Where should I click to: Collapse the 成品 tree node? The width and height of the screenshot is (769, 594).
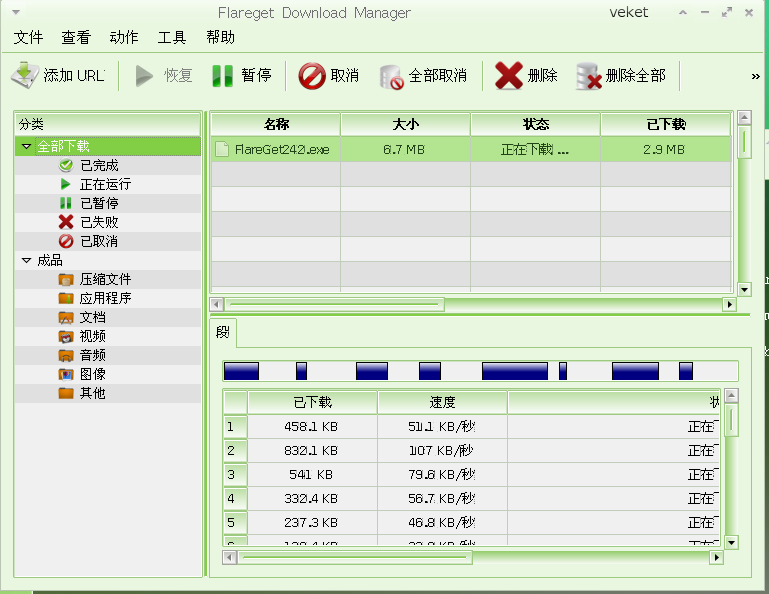(x=26, y=260)
